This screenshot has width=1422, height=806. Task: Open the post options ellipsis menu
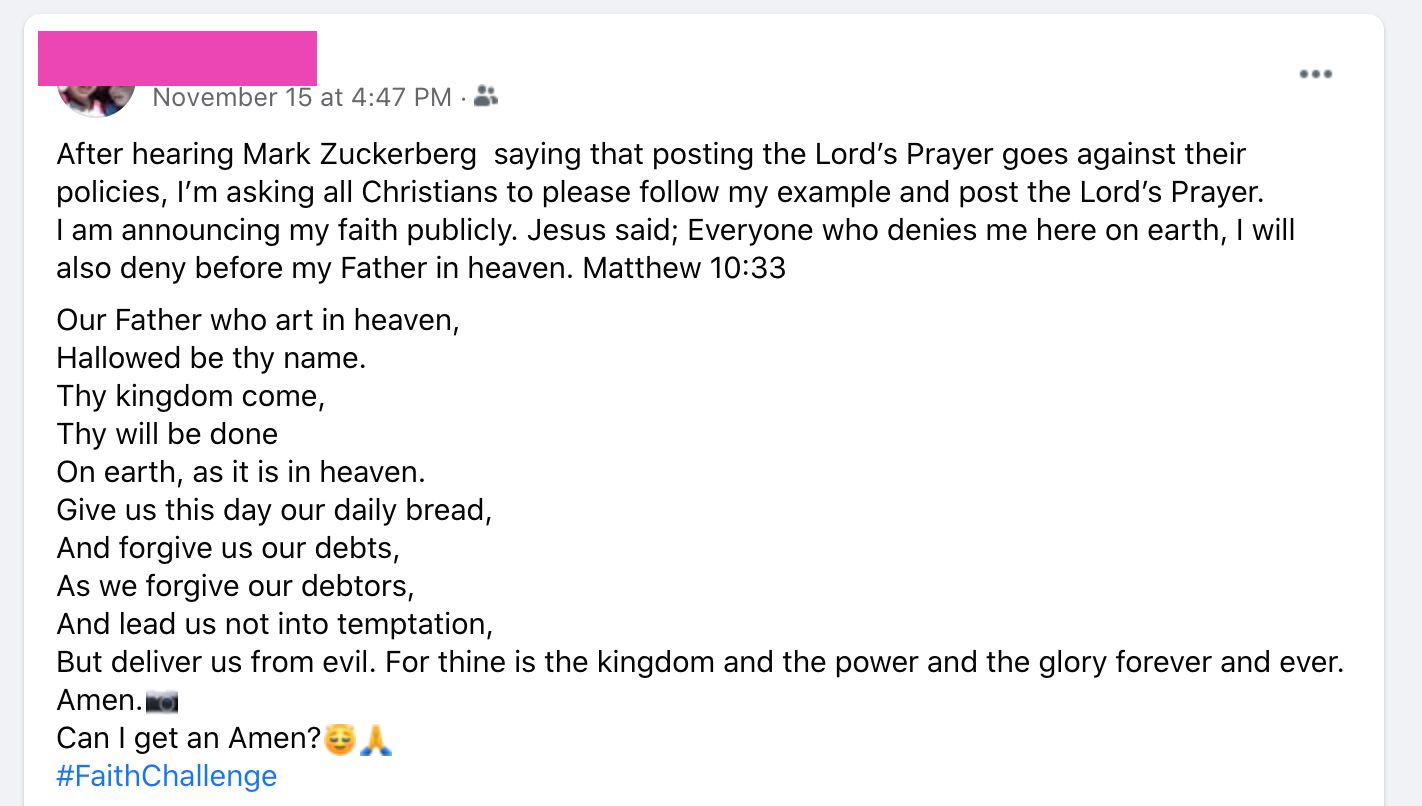tap(1315, 73)
